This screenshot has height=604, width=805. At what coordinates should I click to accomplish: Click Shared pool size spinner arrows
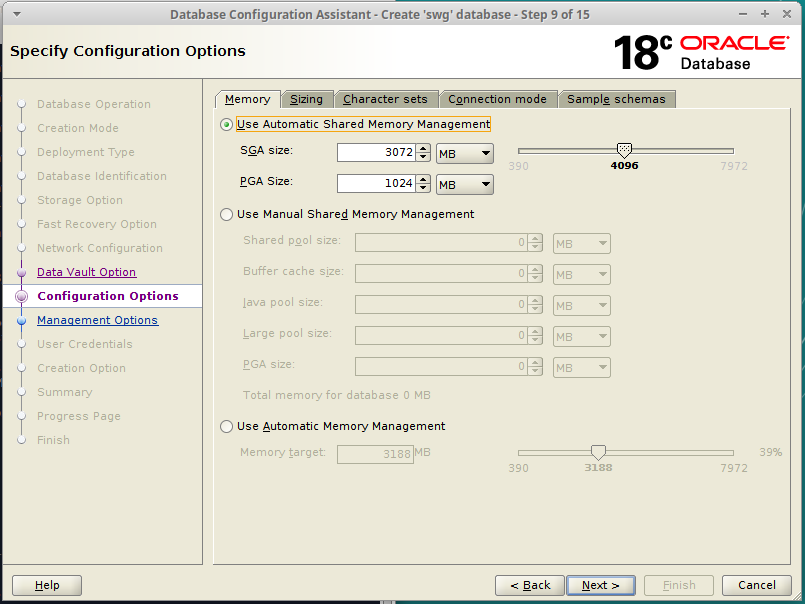tap(535, 243)
